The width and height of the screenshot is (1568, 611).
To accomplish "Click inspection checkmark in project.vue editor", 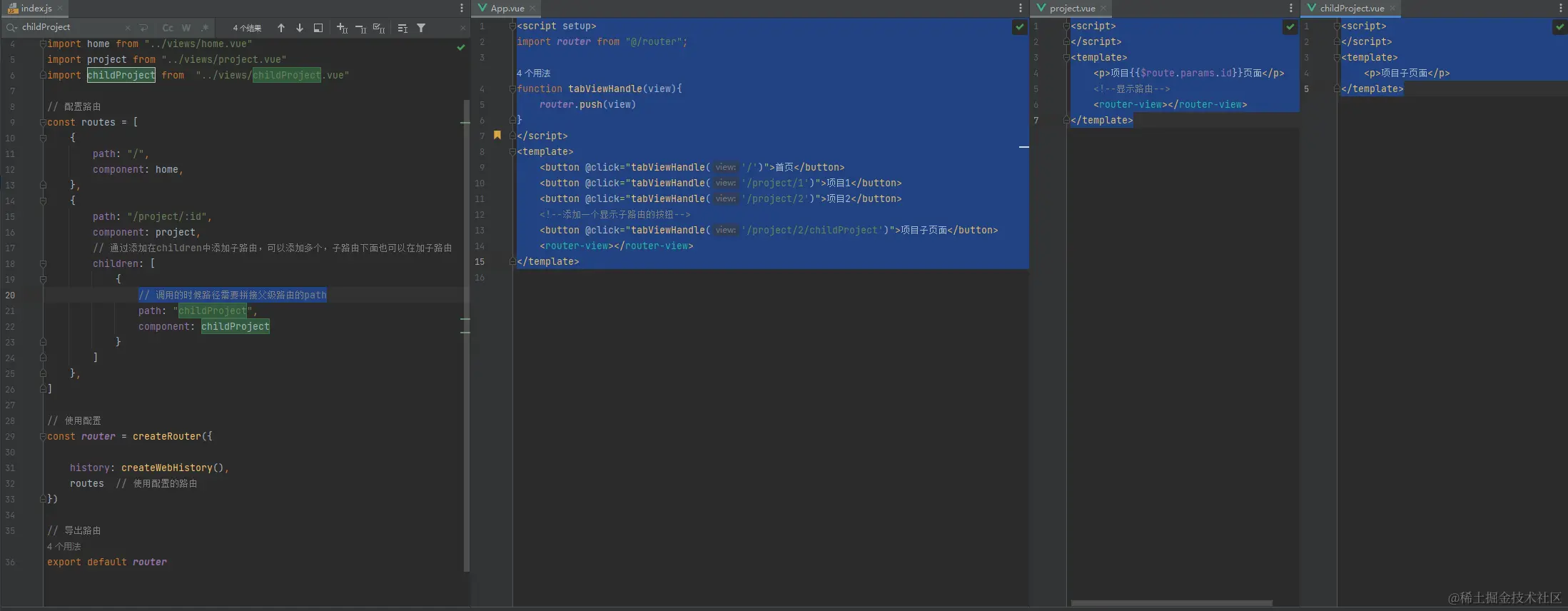I will click(x=1290, y=26).
